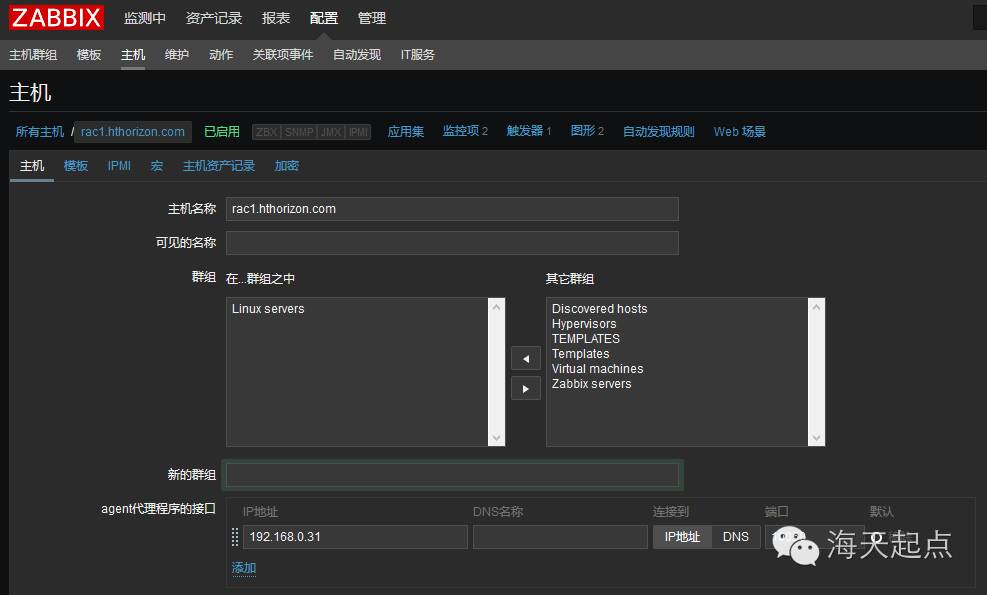The image size is (987, 595).
Task: Open the 监测中 top menu
Action: [145, 18]
